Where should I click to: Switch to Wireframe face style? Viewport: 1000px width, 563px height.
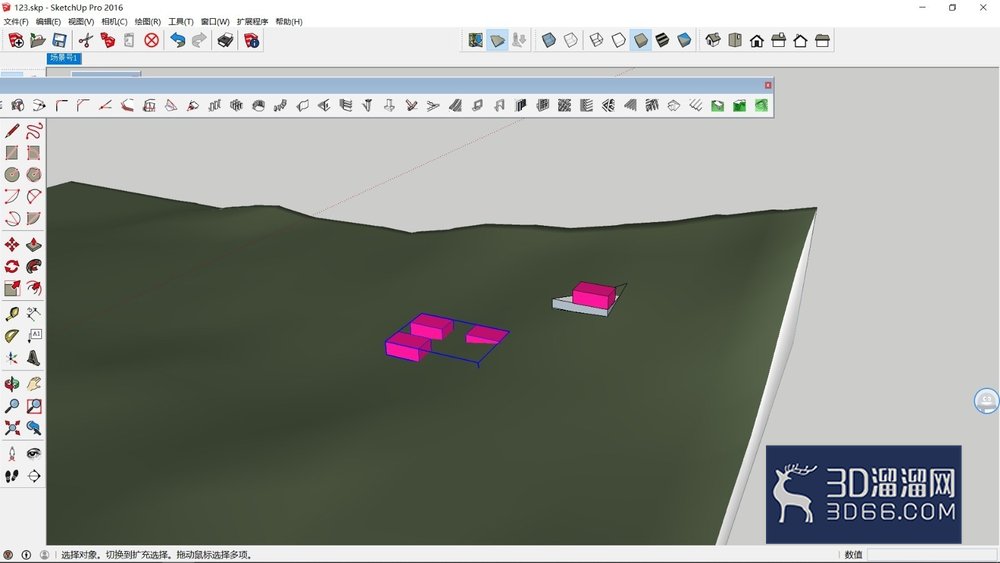point(596,40)
